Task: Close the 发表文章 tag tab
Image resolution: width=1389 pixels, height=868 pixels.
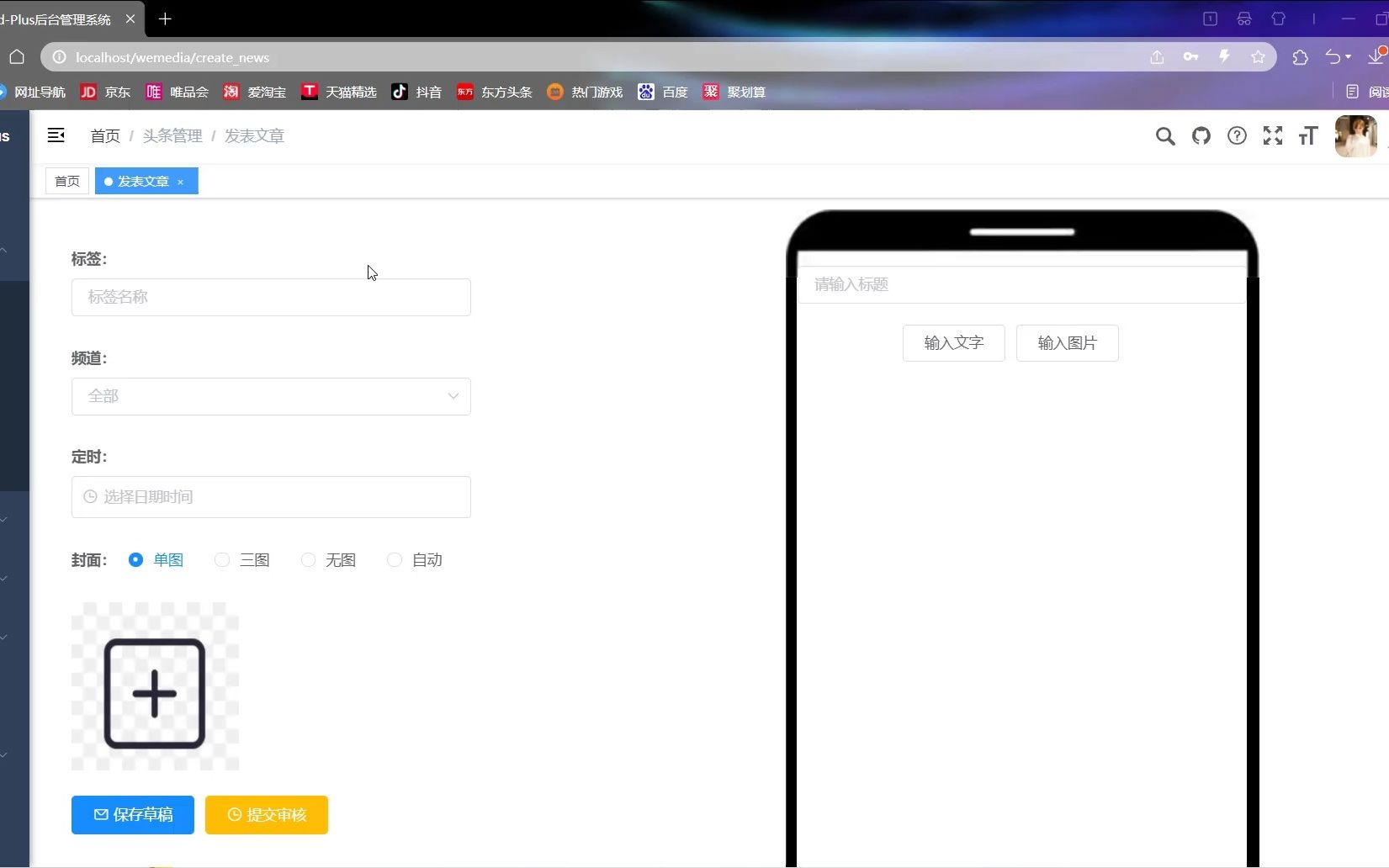Action: [x=180, y=182]
